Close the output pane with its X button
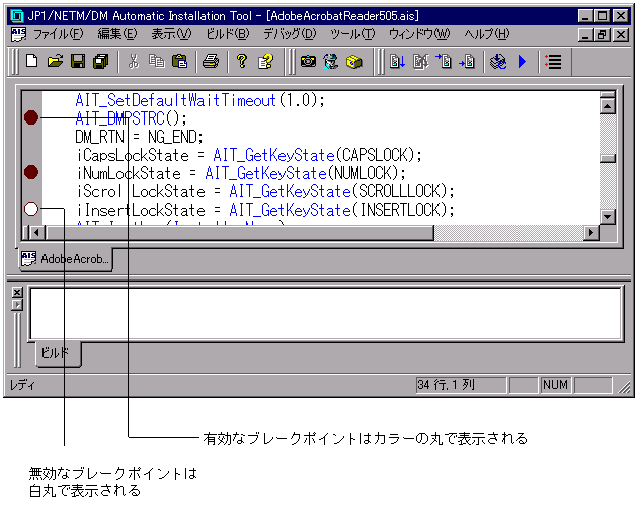The width and height of the screenshot is (637, 511). 17,292
